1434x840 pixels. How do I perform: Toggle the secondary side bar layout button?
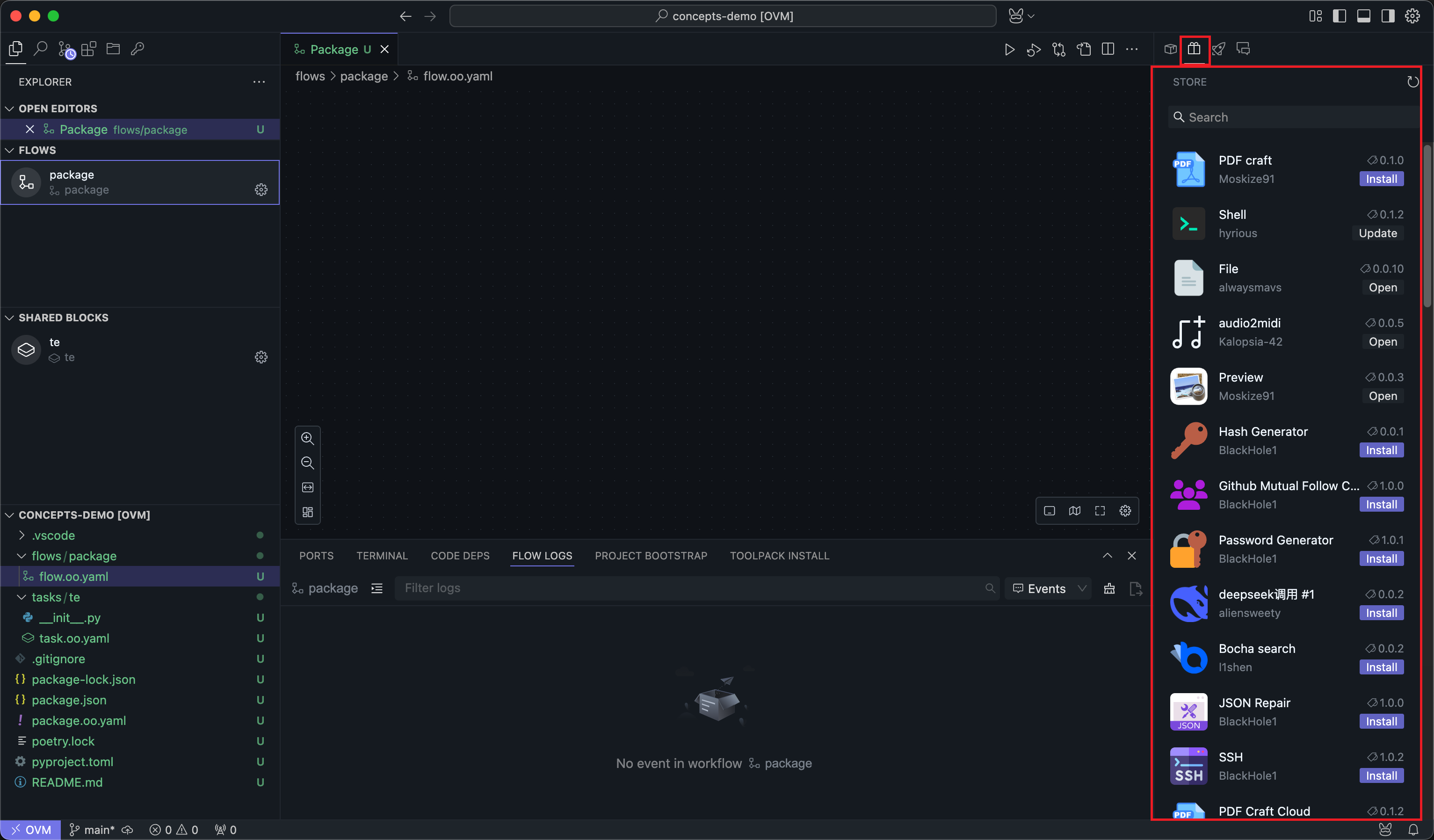tap(1388, 16)
